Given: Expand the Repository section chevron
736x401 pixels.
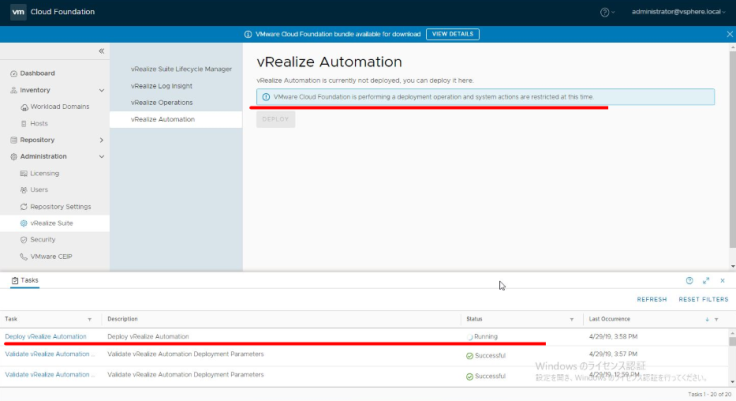Looking at the screenshot, I should [101, 140].
